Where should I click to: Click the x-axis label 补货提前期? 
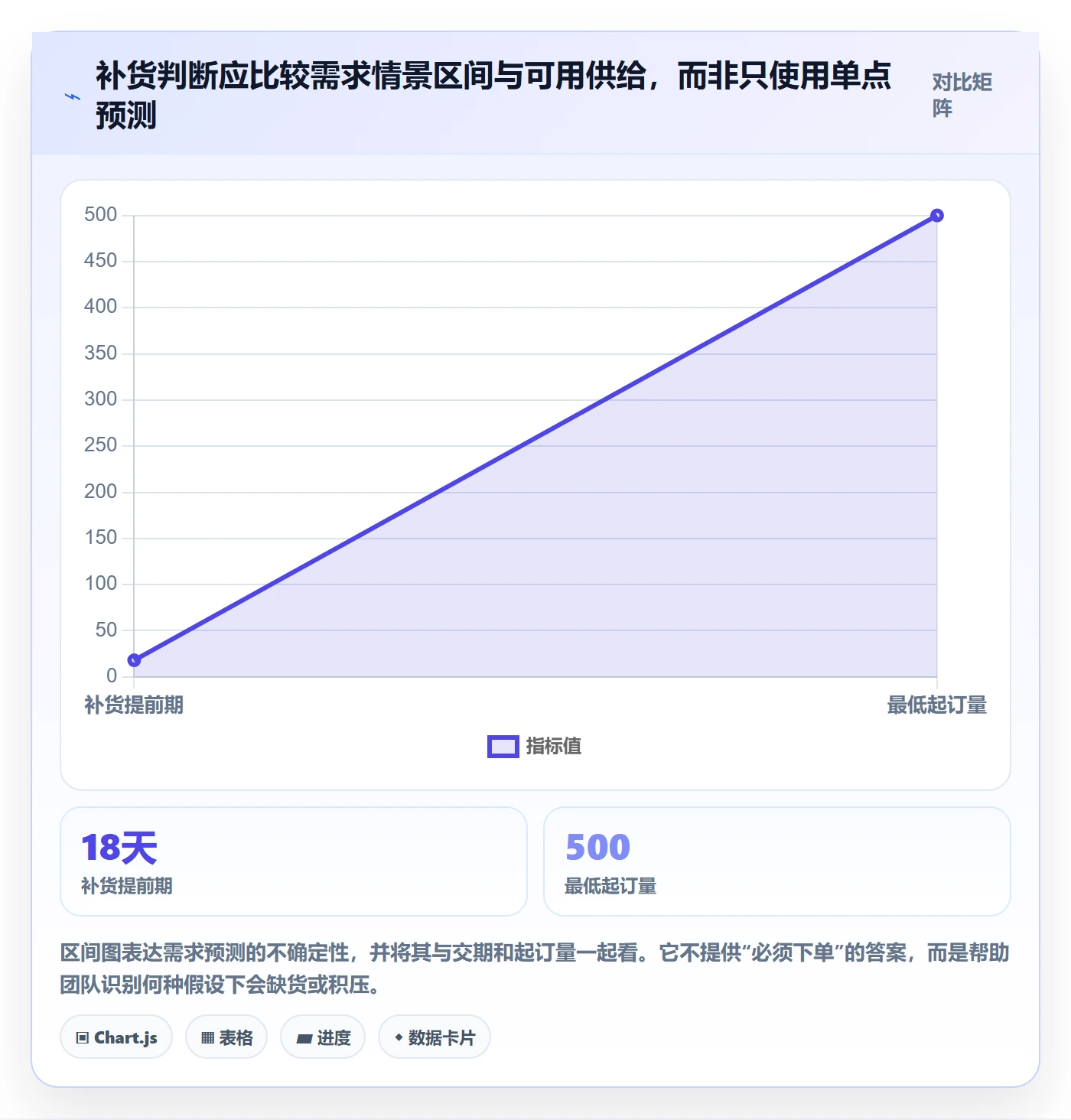tap(134, 705)
